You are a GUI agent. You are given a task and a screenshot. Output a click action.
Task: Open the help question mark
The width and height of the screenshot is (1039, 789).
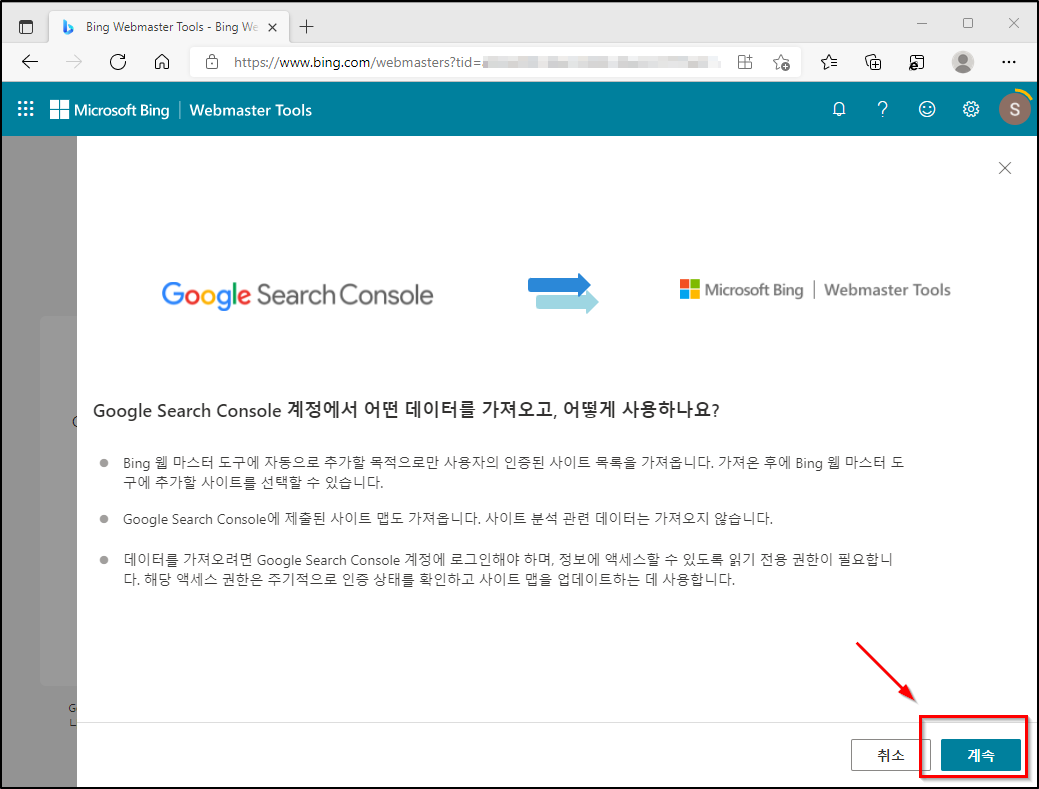882,109
